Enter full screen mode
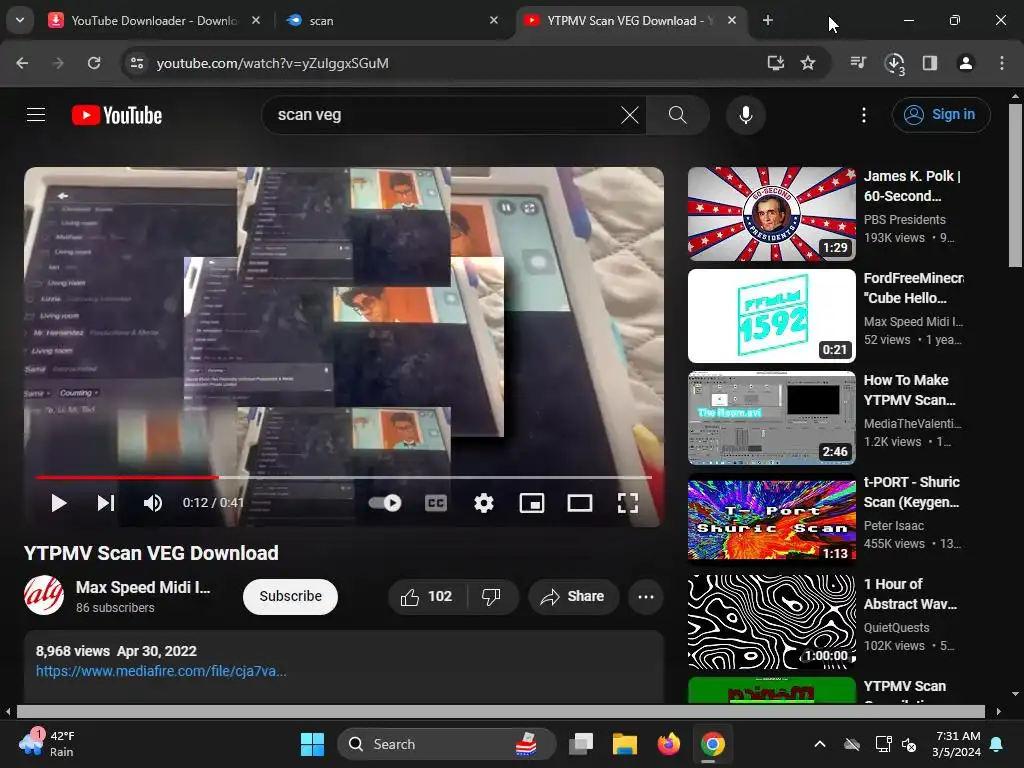Viewport: 1024px width, 768px height. click(628, 503)
